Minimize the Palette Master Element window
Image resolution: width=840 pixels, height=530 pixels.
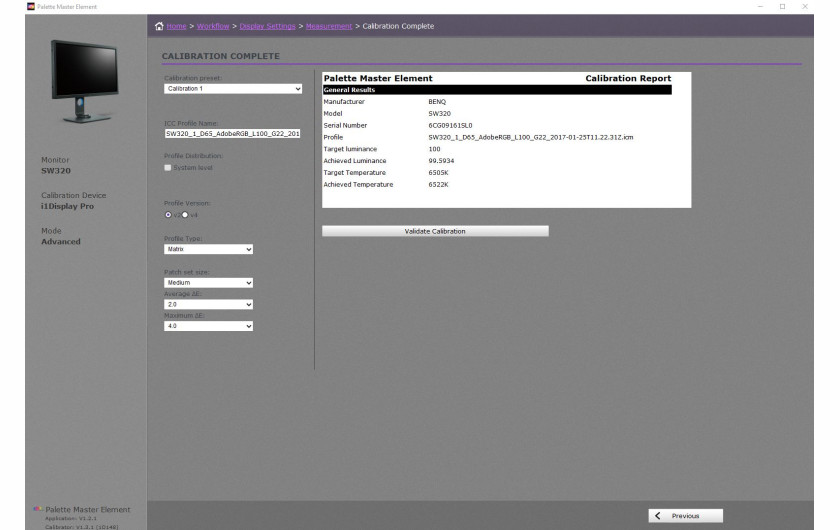click(x=760, y=6)
